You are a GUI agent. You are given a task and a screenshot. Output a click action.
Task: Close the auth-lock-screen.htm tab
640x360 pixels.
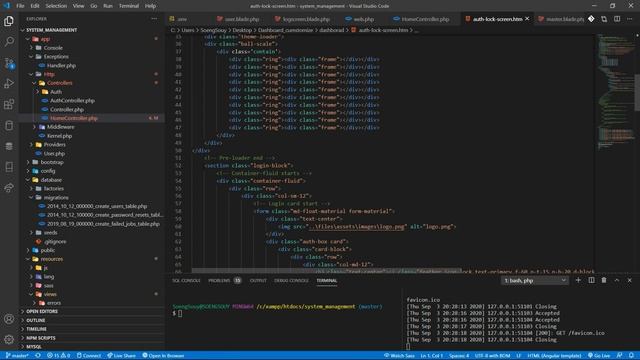[x=527, y=19]
